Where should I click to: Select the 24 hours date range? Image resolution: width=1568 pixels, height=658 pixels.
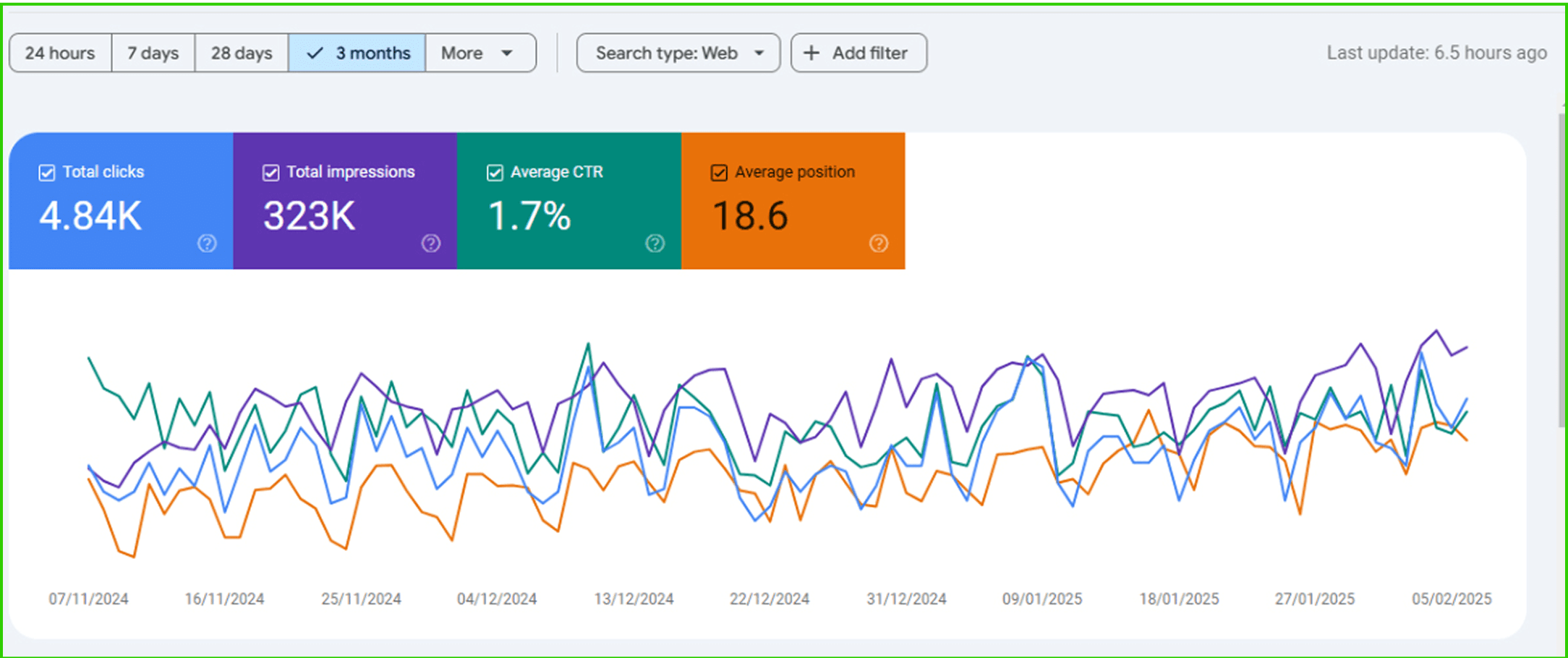(x=60, y=53)
